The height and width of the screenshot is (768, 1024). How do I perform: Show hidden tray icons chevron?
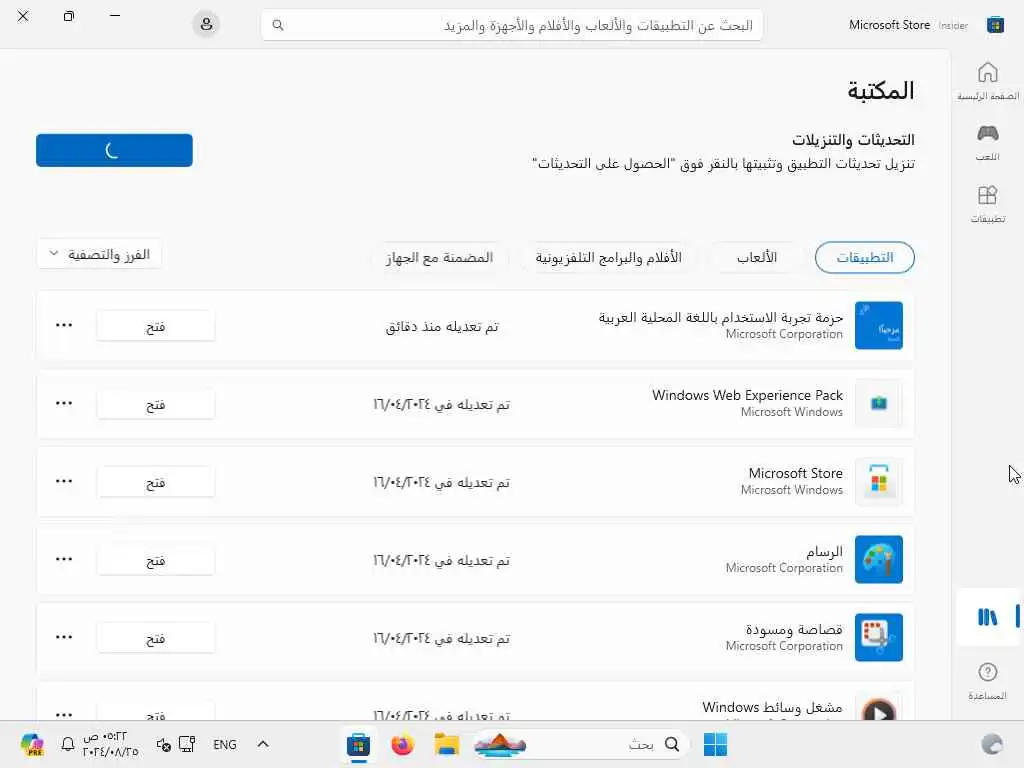coord(263,744)
